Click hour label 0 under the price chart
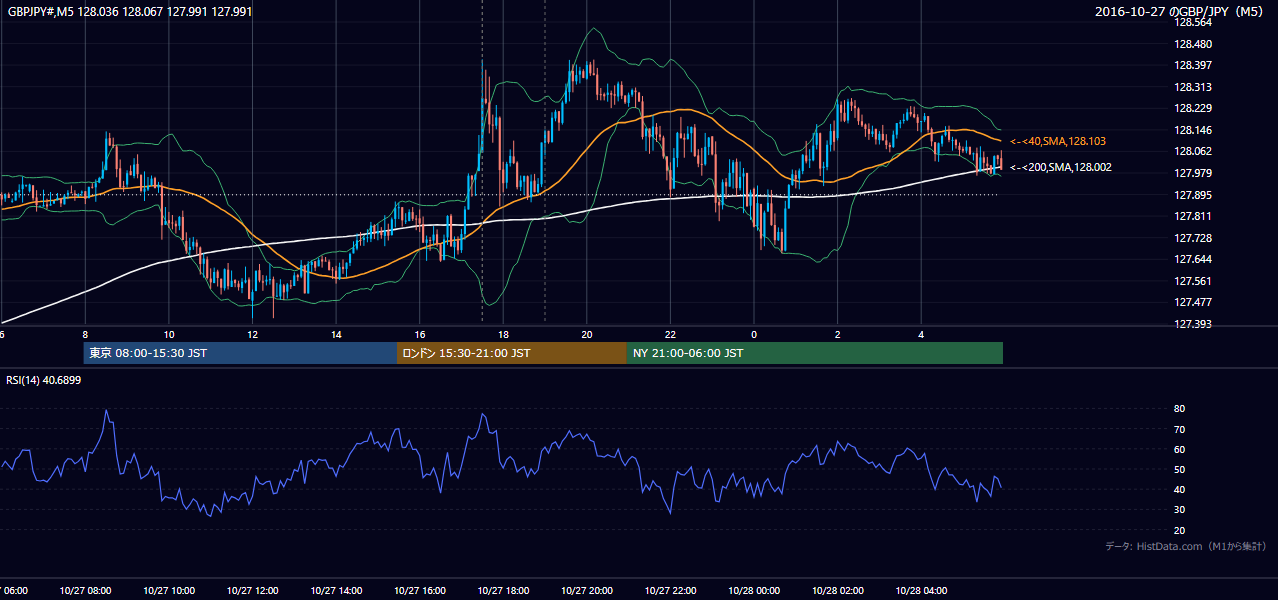Screen dimensions: 1278x600 (x=754, y=334)
